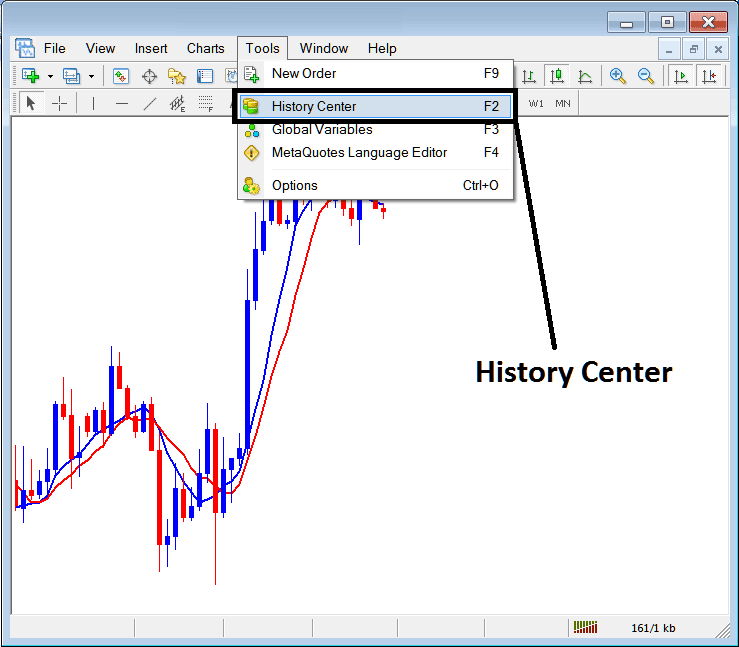
Task: Expand the Profiles dropdown arrow
Action: 91,76
